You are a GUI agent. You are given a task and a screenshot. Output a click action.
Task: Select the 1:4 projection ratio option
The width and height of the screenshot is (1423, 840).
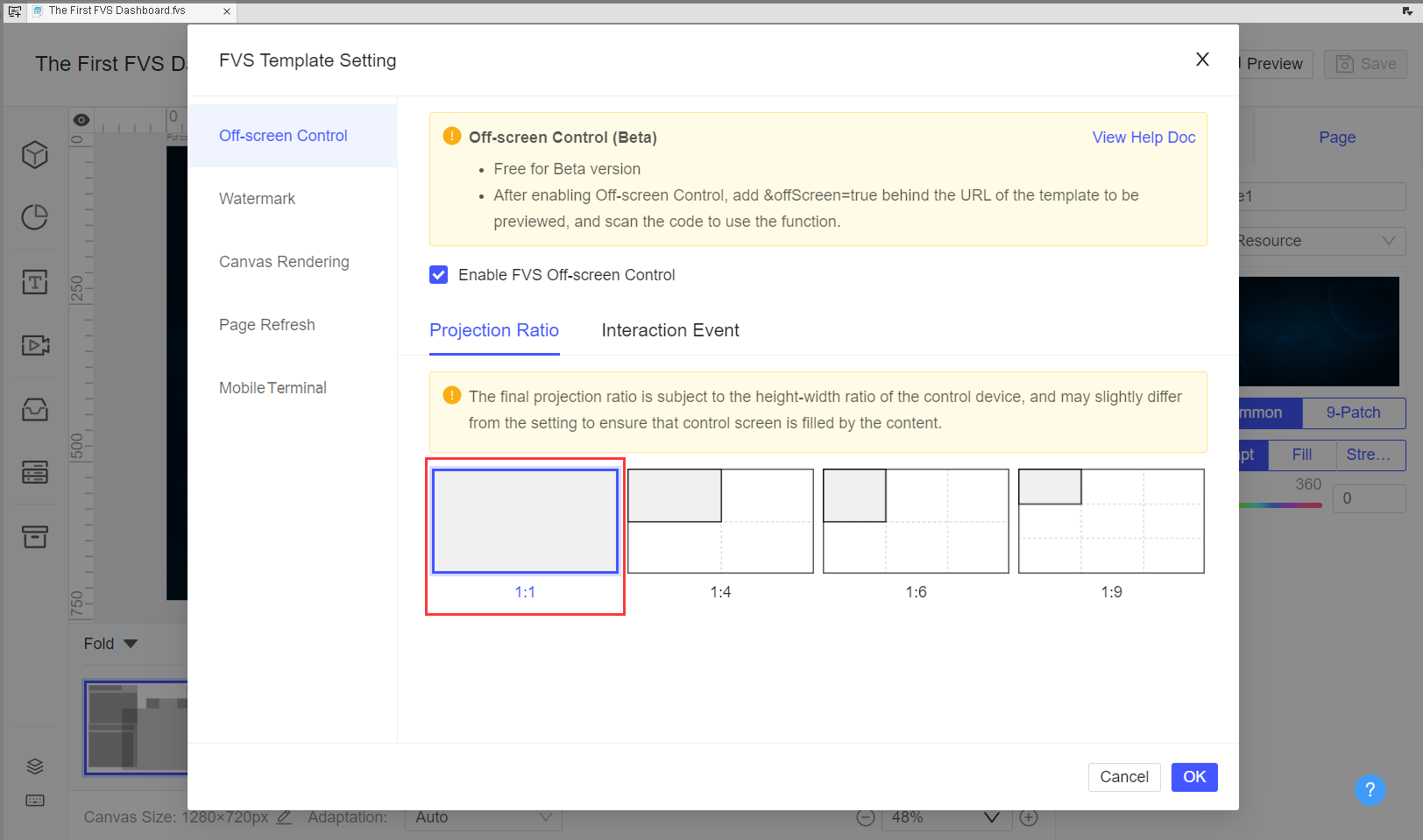pos(720,521)
